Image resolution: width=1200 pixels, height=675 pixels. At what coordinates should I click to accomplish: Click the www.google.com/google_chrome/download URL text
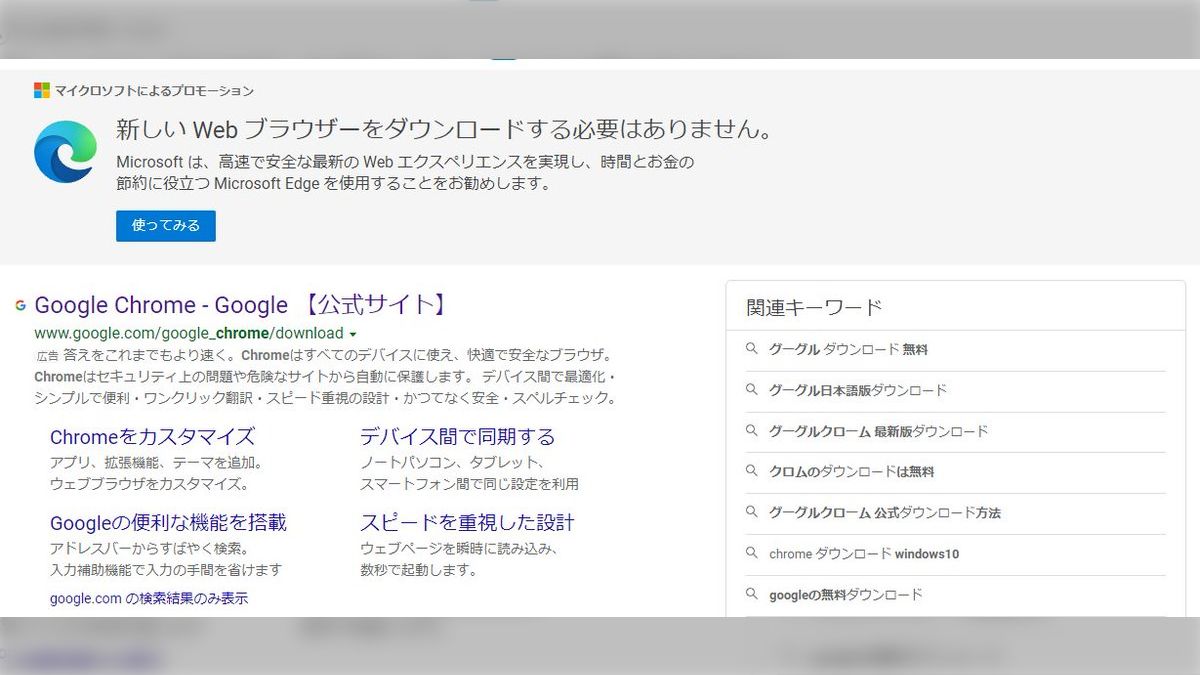click(x=189, y=333)
